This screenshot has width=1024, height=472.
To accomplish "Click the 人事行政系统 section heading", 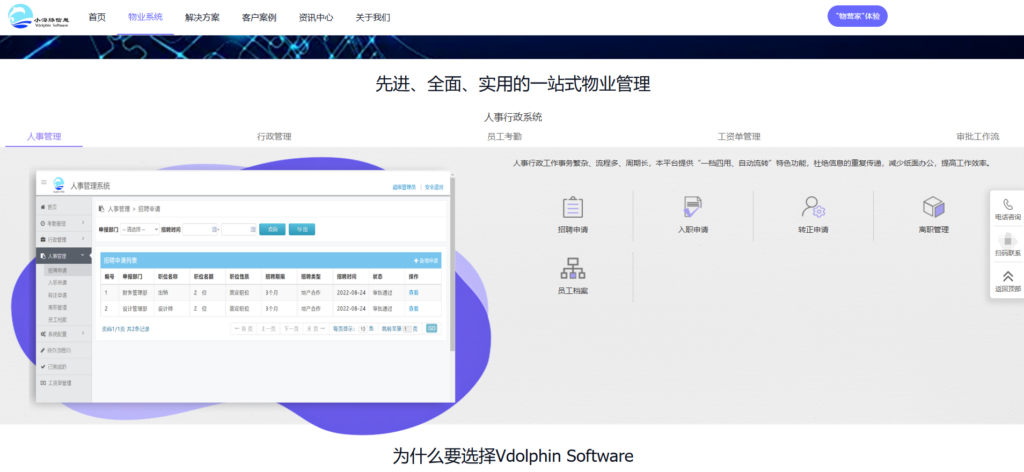I will (513, 118).
